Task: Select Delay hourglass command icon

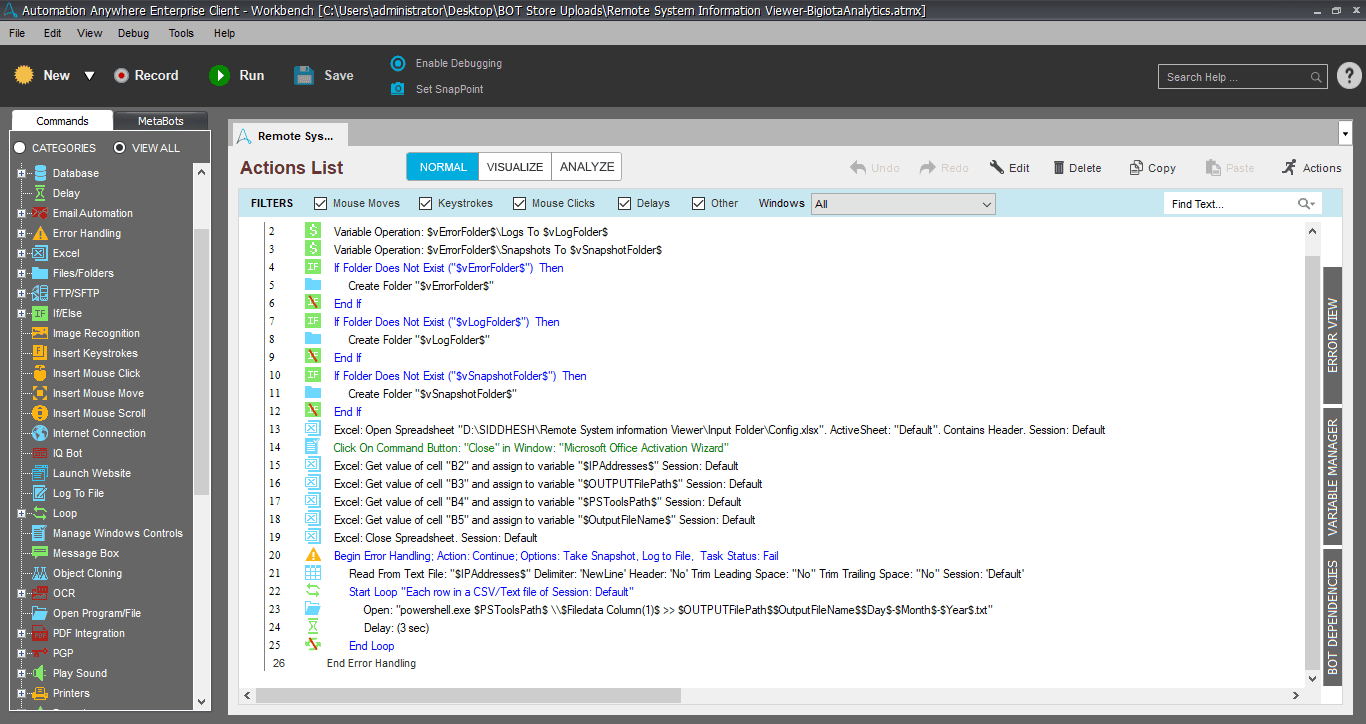Action: click(40, 193)
